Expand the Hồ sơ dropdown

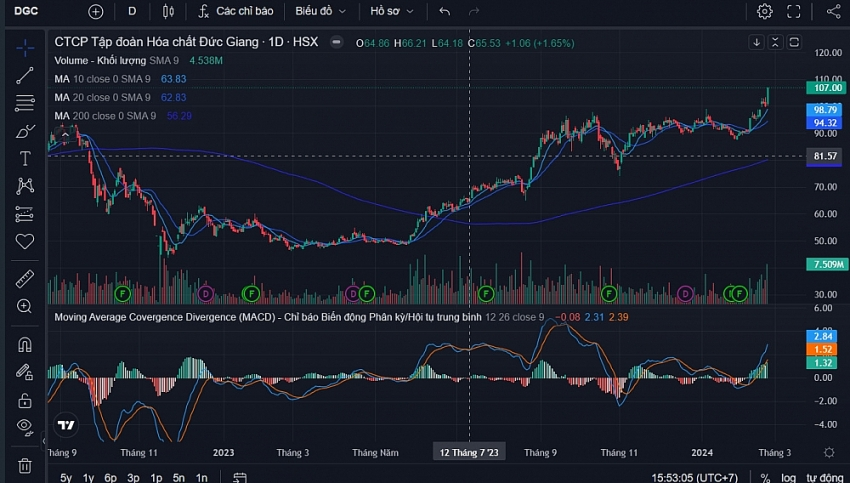point(391,12)
